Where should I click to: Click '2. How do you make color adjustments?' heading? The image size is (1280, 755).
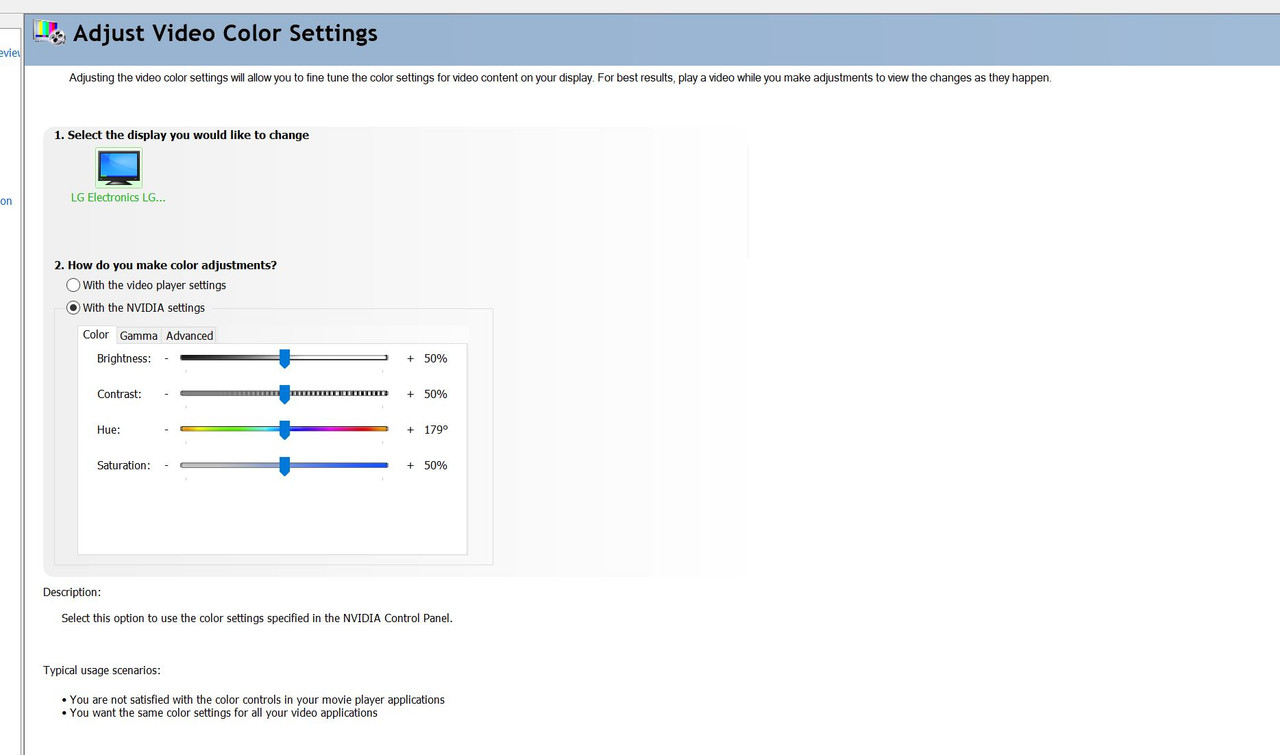click(165, 265)
